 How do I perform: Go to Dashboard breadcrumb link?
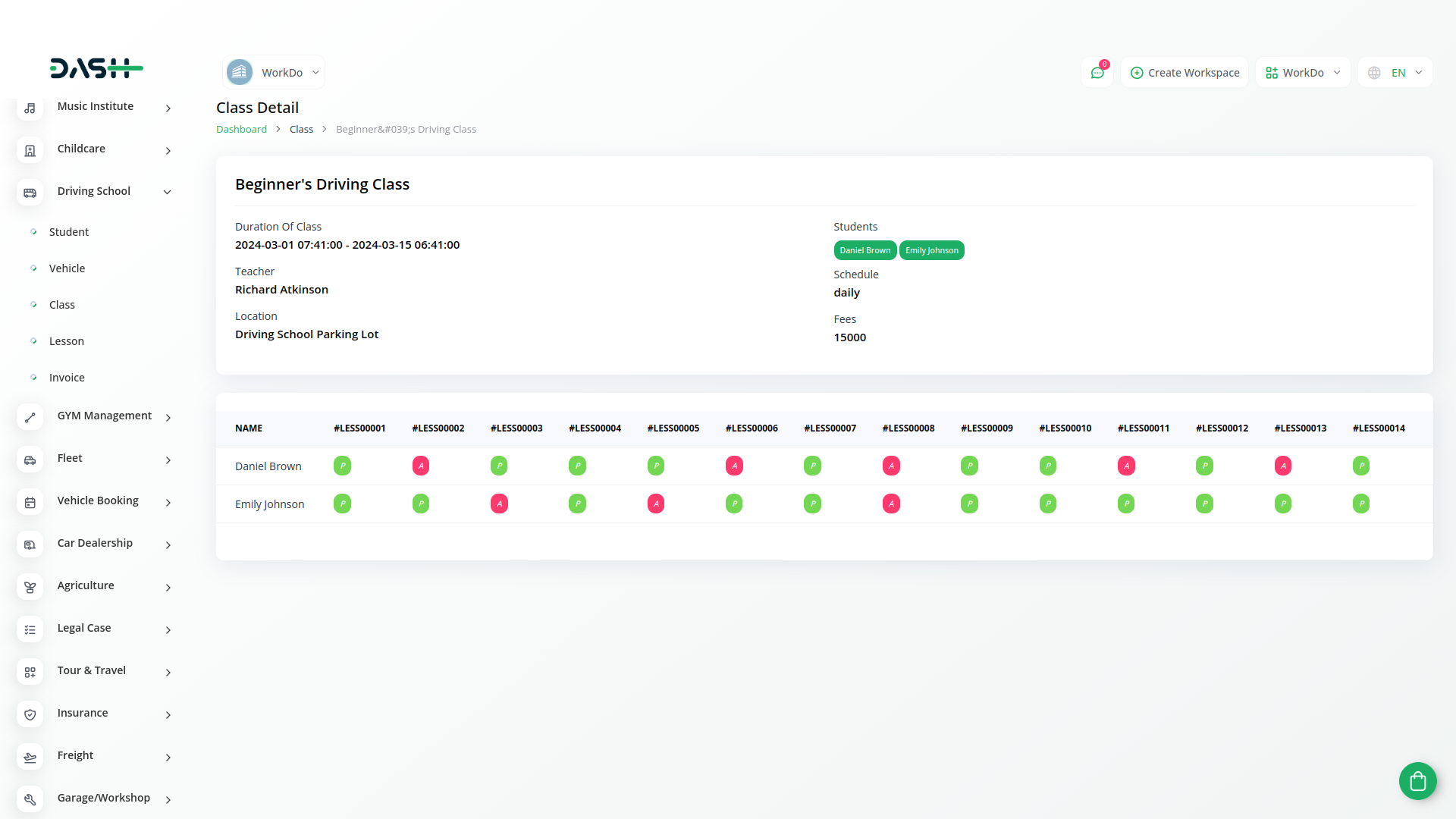coord(241,130)
